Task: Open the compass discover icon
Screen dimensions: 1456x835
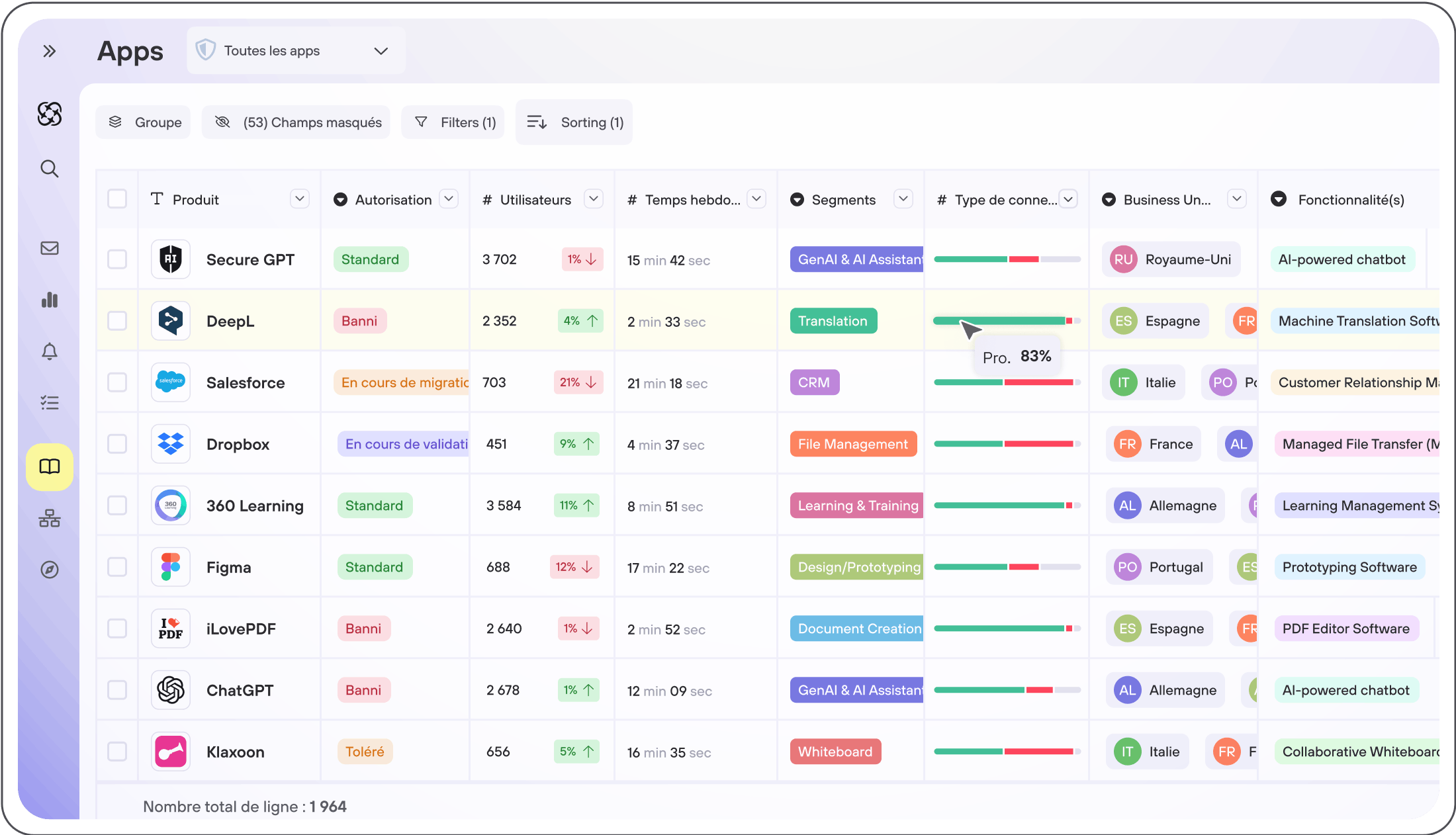Action: (x=50, y=570)
